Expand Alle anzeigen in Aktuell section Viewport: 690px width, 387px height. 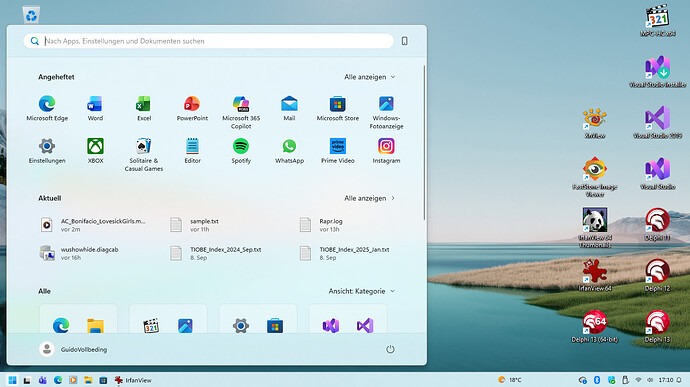(370, 198)
